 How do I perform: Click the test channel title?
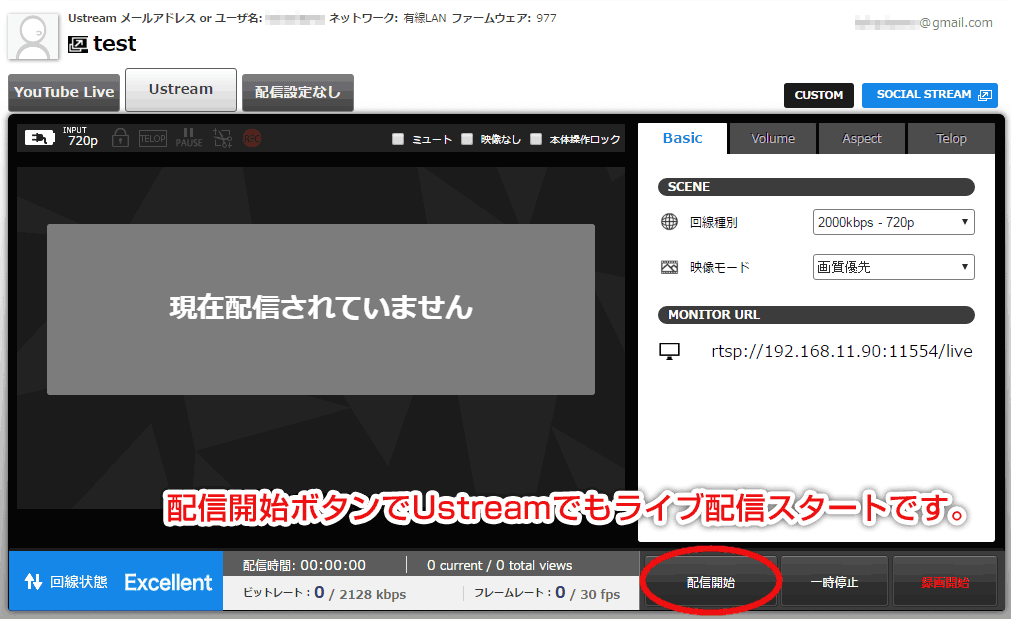click(x=114, y=44)
